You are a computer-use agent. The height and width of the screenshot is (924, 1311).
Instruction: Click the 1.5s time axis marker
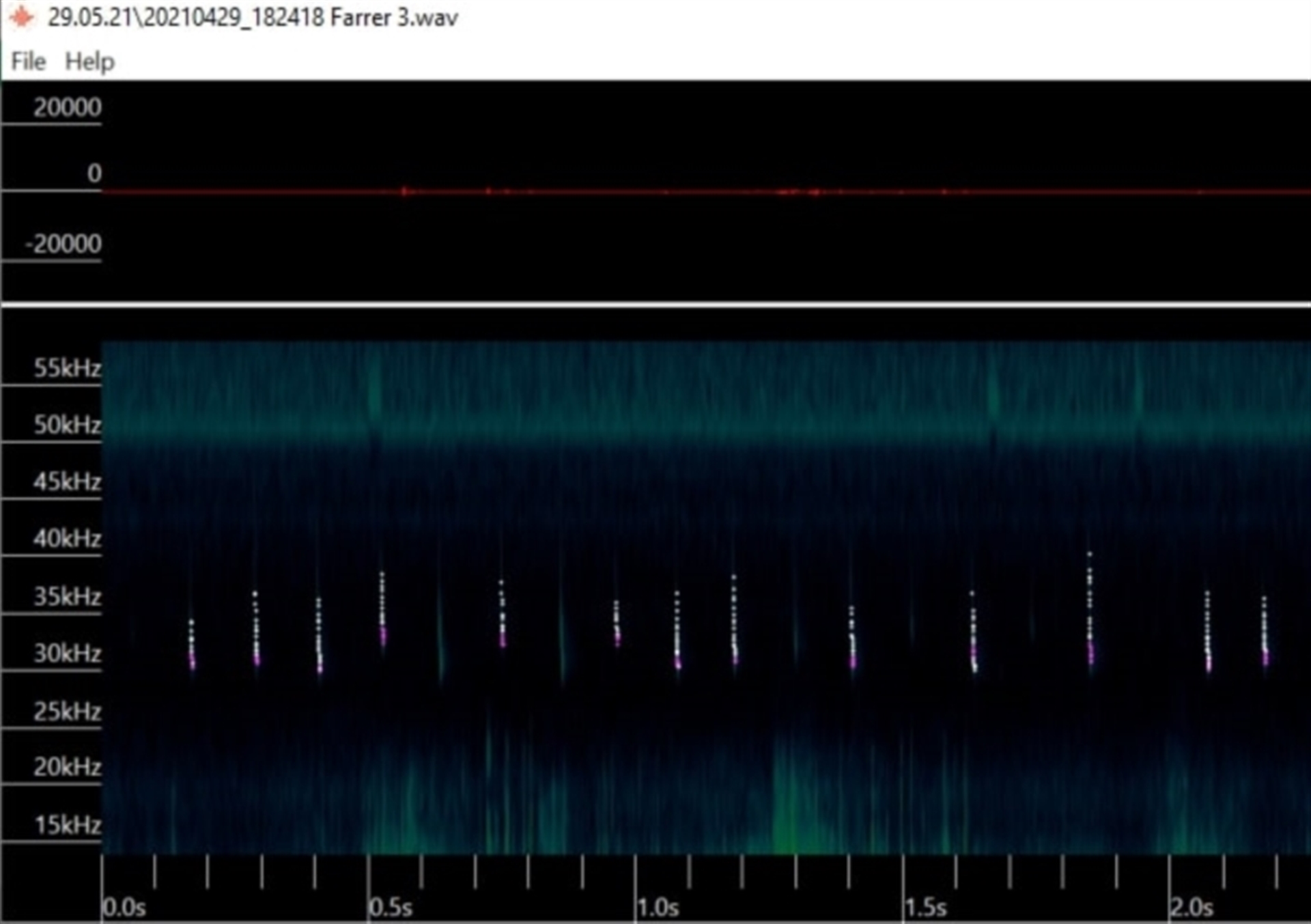[925, 908]
